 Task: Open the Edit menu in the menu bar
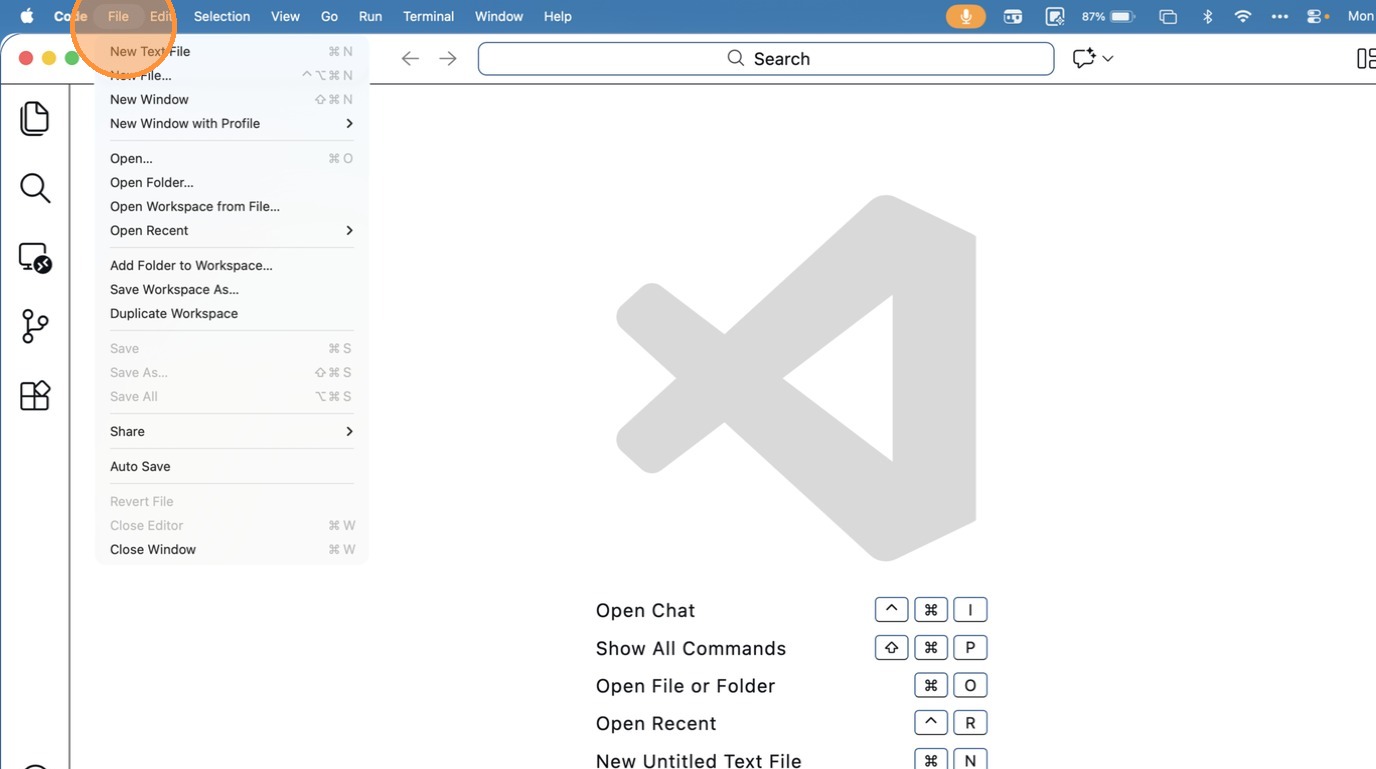coord(161,16)
